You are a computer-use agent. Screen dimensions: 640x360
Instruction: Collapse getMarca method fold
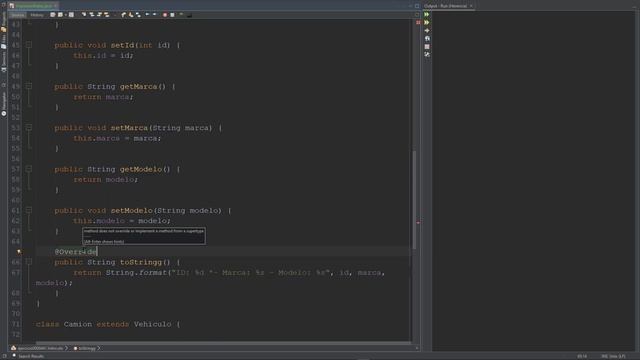29,86
